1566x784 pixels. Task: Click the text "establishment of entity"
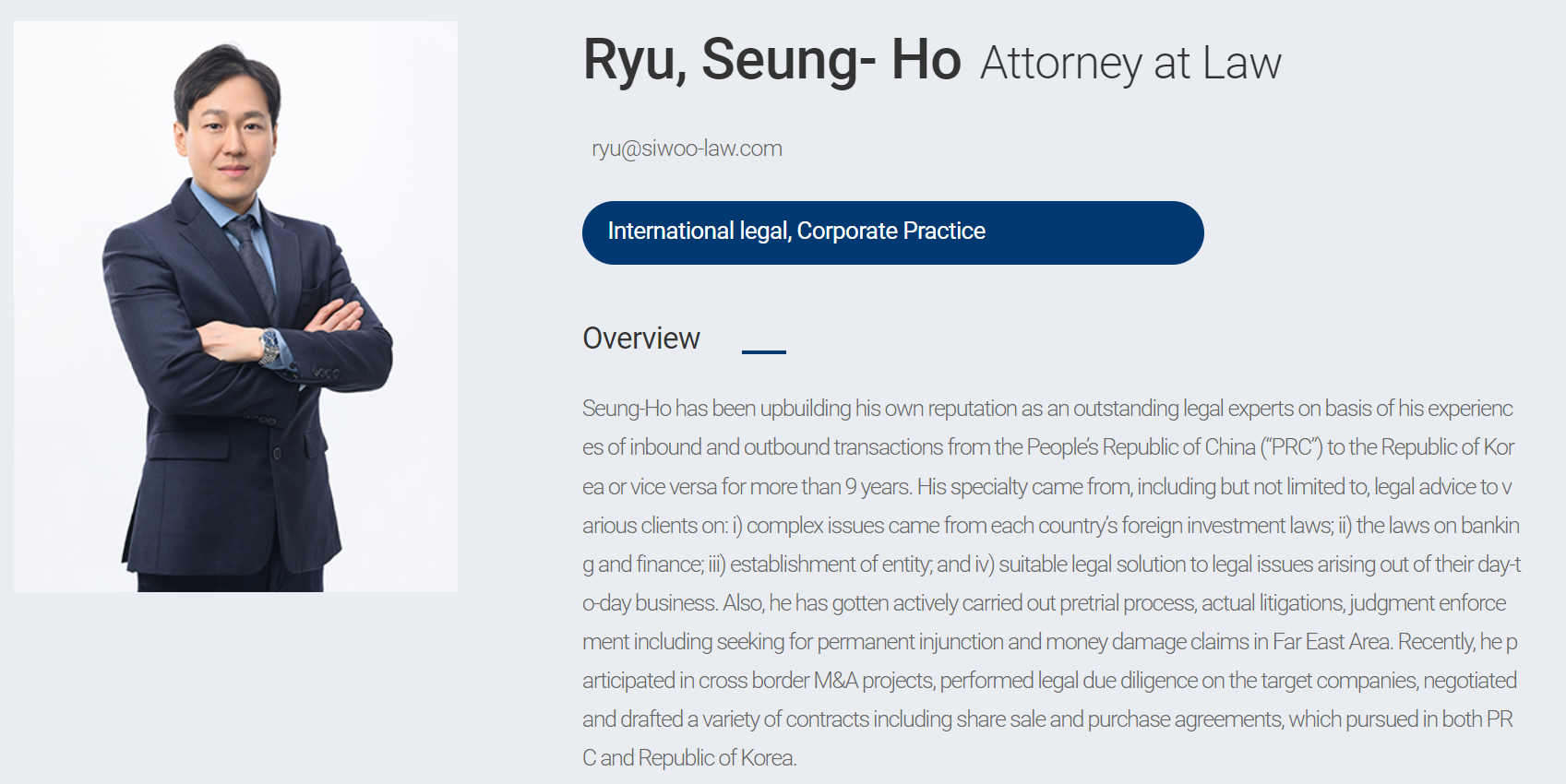click(831, 564)
